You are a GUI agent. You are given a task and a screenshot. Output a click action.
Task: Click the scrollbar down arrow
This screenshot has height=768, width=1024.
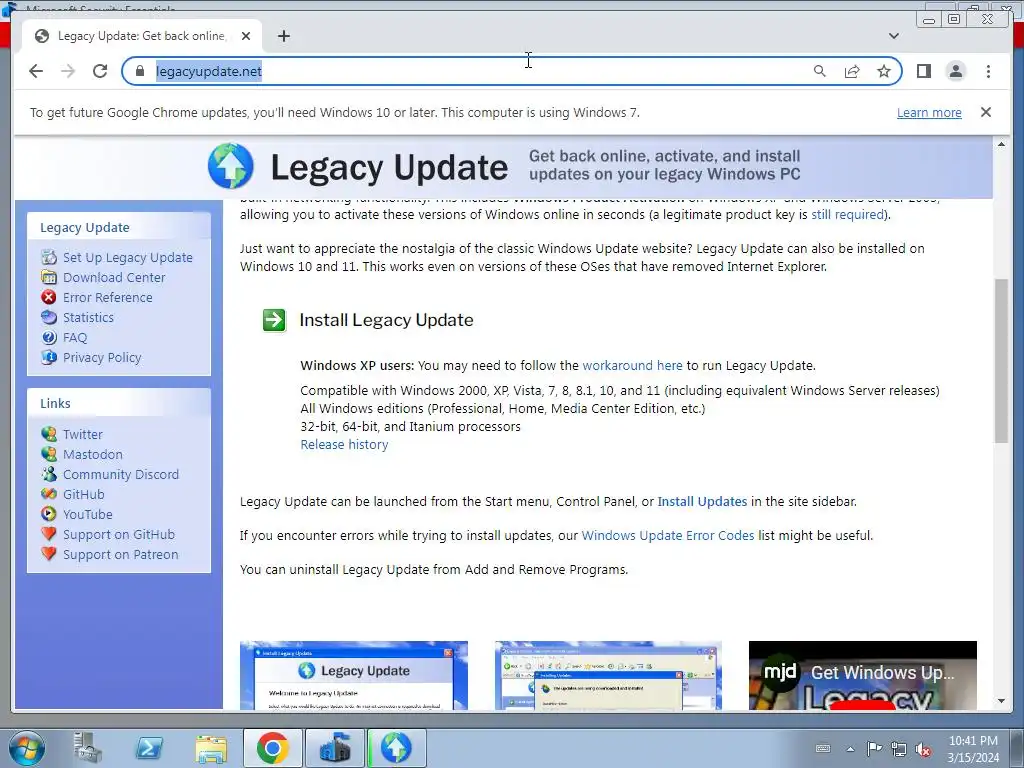tap(1001, 701)
